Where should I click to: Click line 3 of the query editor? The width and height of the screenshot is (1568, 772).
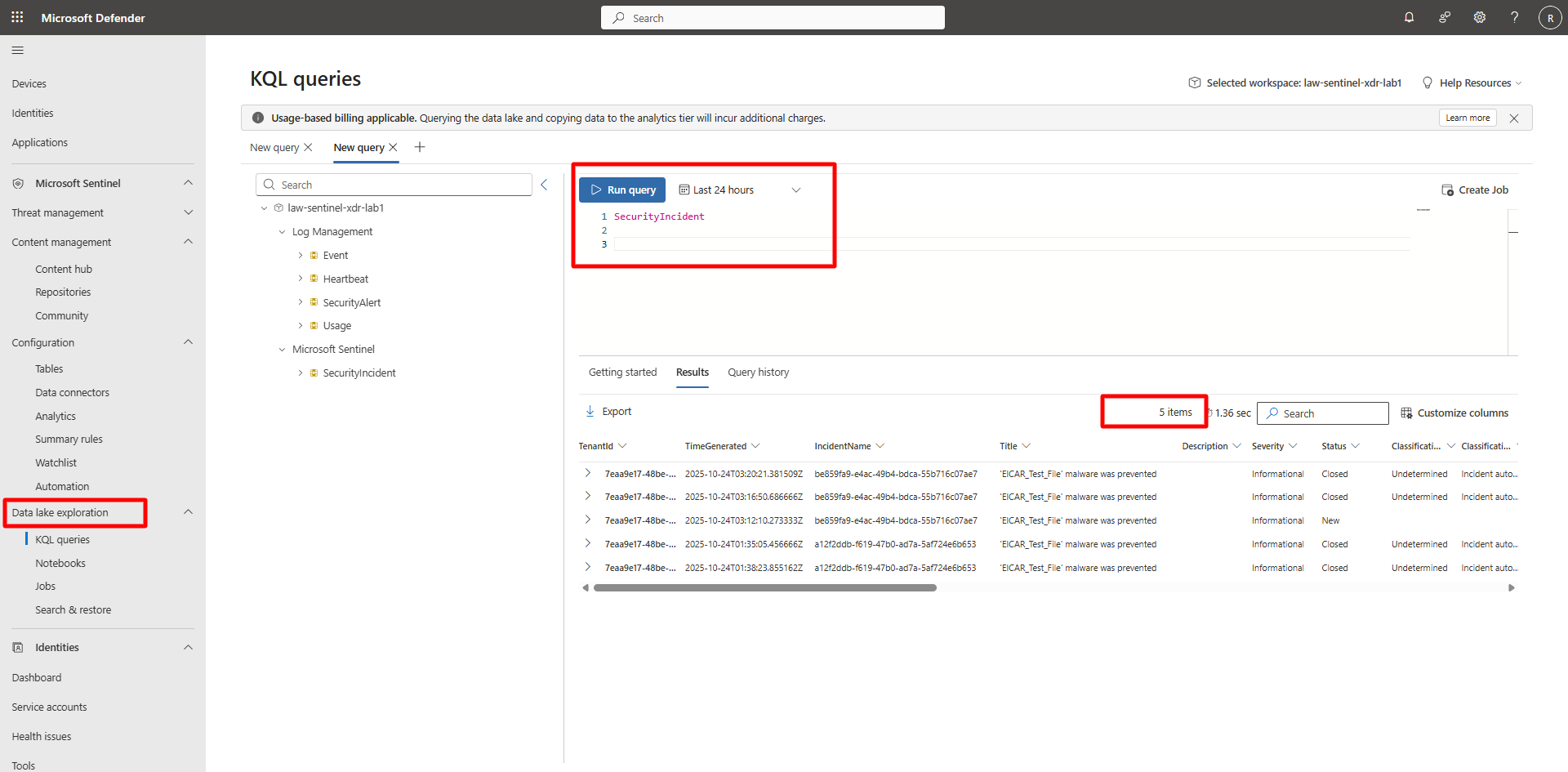pyautogui.click(x=1012, y=243)
